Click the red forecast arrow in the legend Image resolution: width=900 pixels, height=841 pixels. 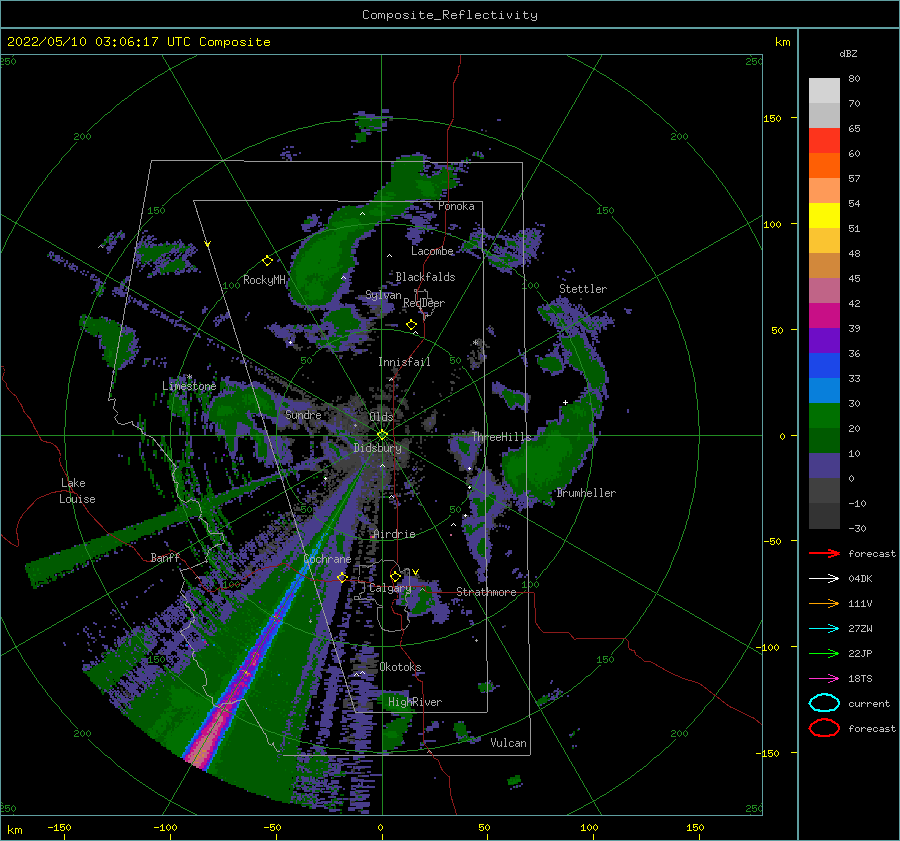click(x=824, y=553)
